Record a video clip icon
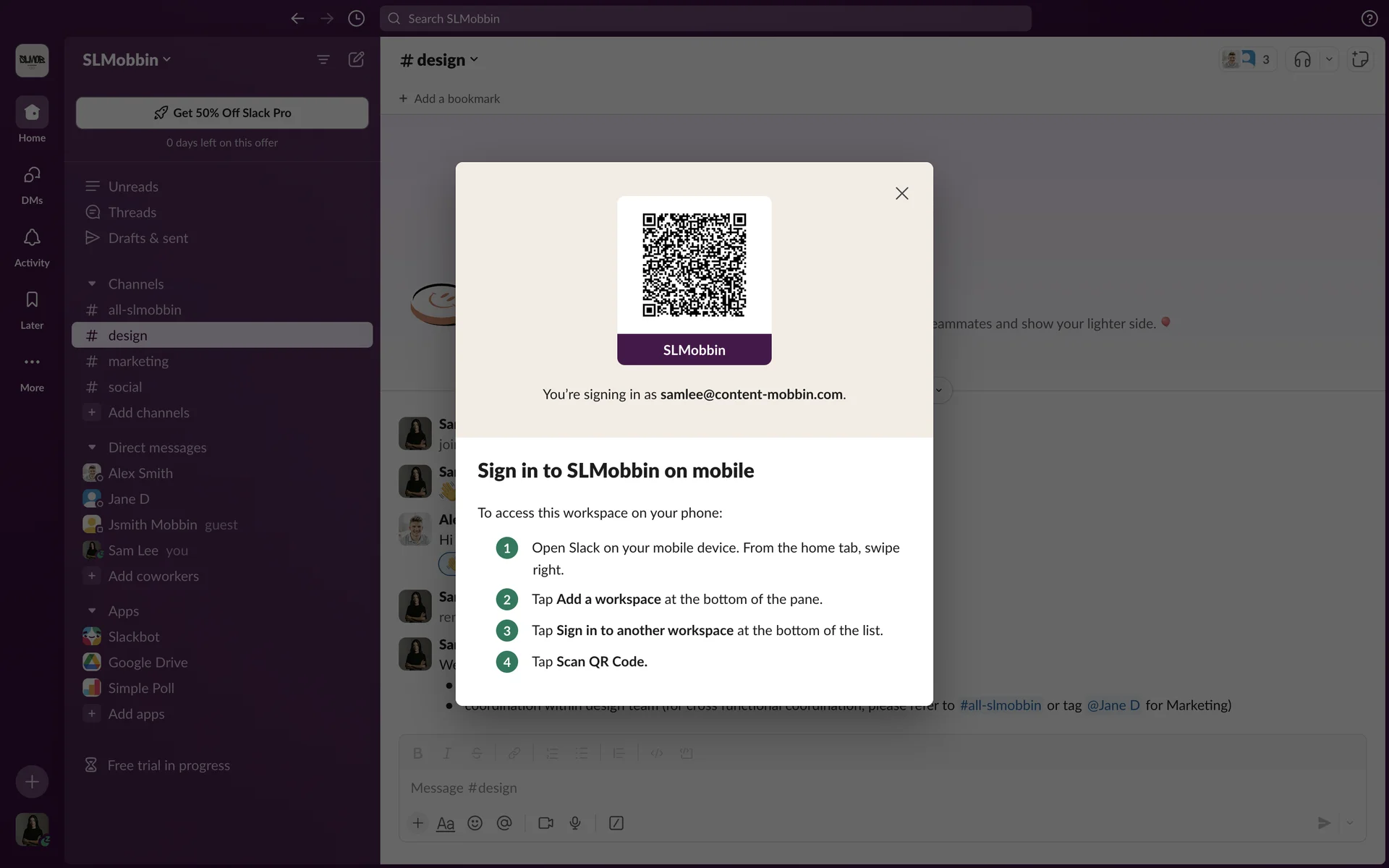 point(545,823)
